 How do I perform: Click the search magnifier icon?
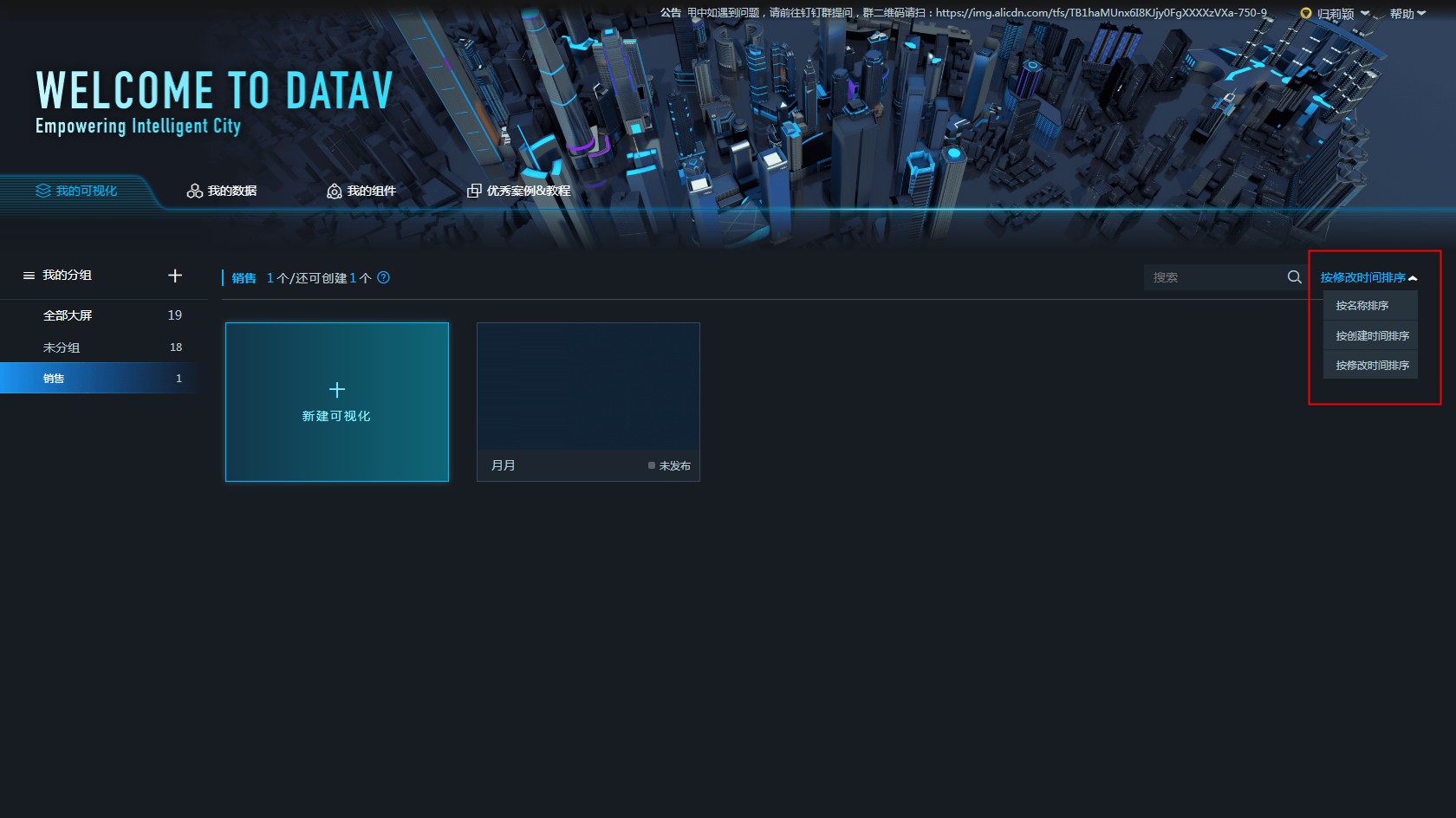tap(1294, 277)
